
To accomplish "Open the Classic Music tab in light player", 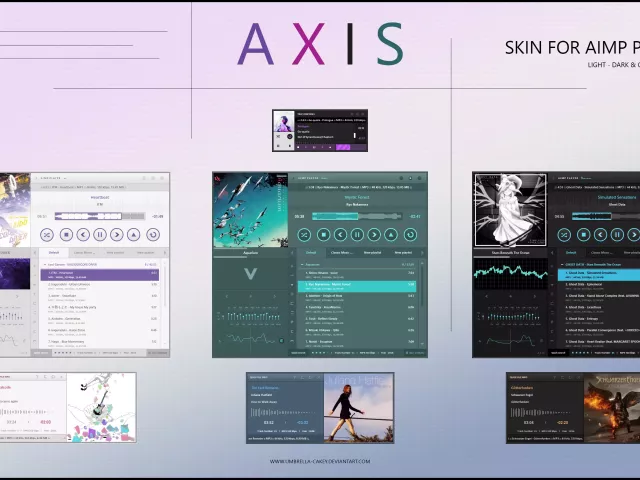I will click(84, 253).
